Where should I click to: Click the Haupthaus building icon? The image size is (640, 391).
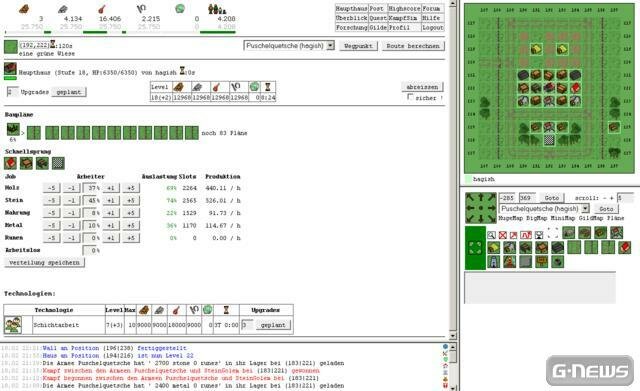coord(10,69)
